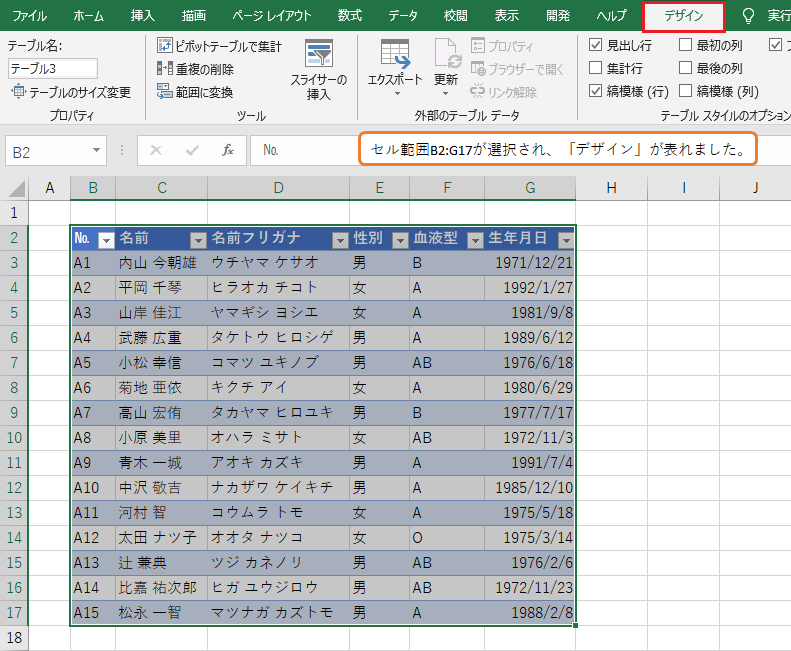Viewport: 791px width, 651px height.
Task: Click the formula bar confirm checkmark icon
Action: tap(192, 150)
